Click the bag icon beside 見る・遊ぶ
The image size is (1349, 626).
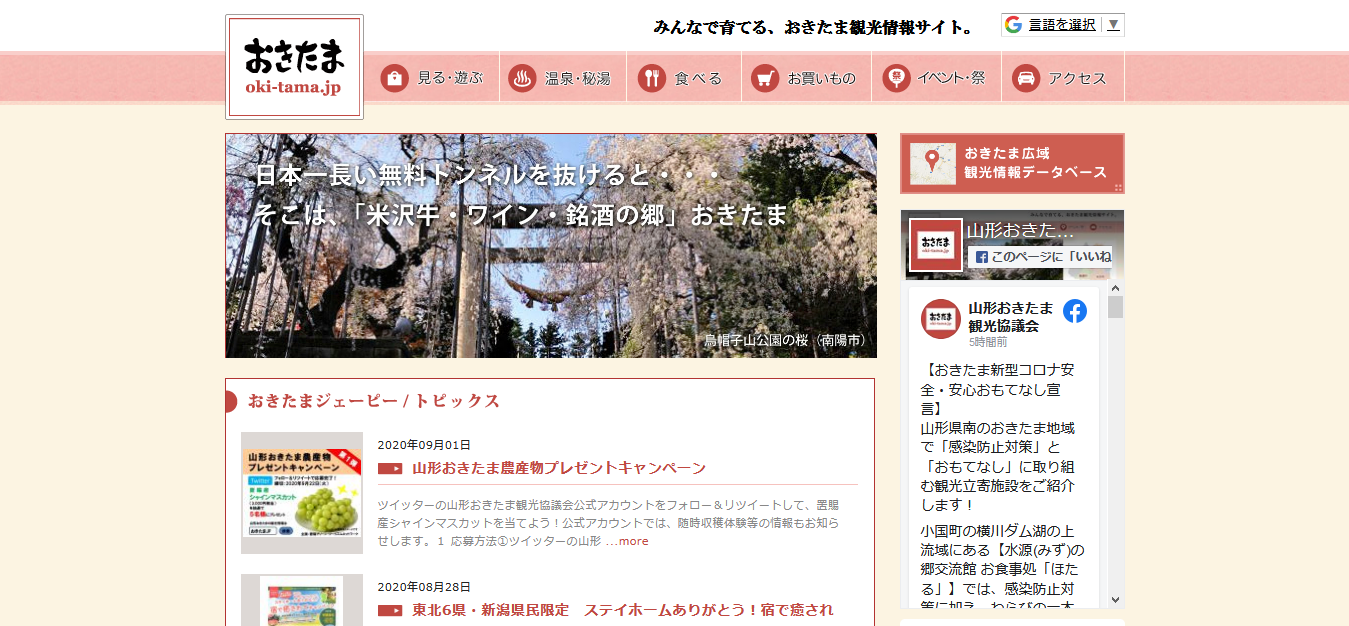tap(394, 78)
